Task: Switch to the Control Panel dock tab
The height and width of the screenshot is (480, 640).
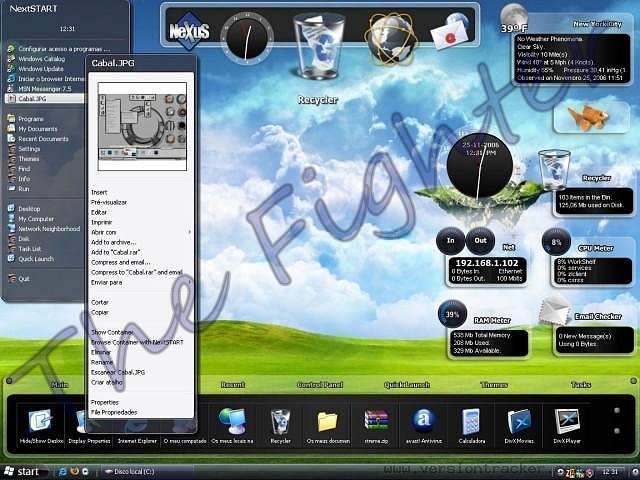Action: 320,384
